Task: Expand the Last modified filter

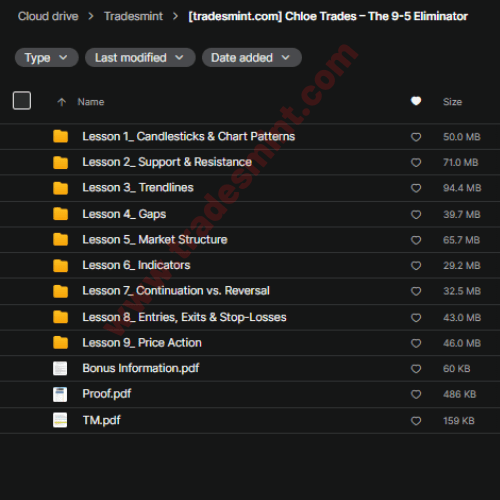Action: pos(140,58)
